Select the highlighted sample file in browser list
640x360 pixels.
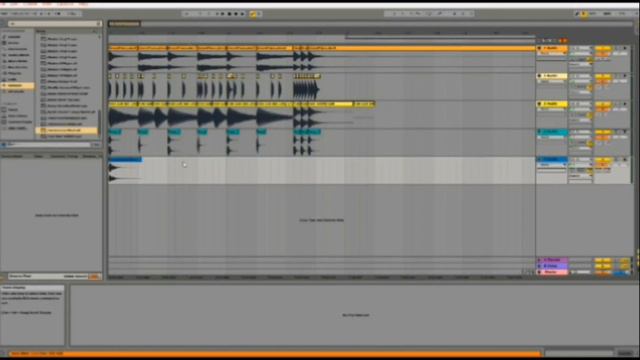pos(67,130)
